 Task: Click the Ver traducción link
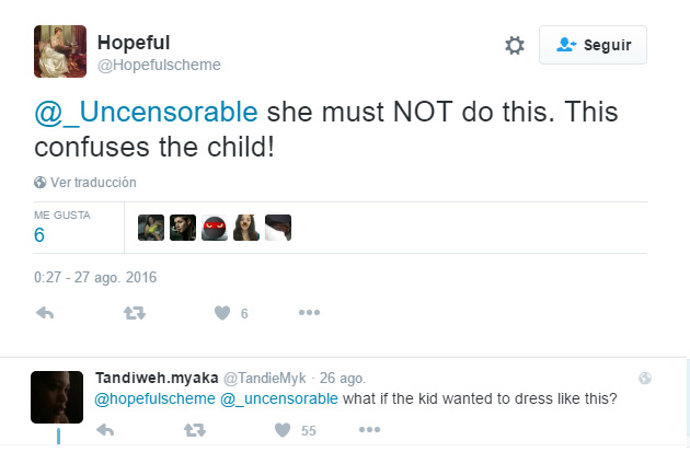85,183
